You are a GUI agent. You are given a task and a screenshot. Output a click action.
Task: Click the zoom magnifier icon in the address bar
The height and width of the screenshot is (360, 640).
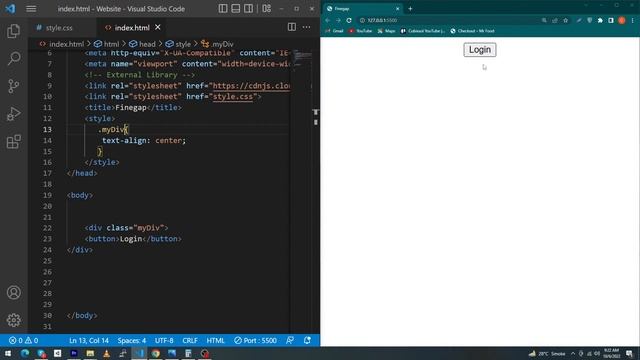click(544, 20)
